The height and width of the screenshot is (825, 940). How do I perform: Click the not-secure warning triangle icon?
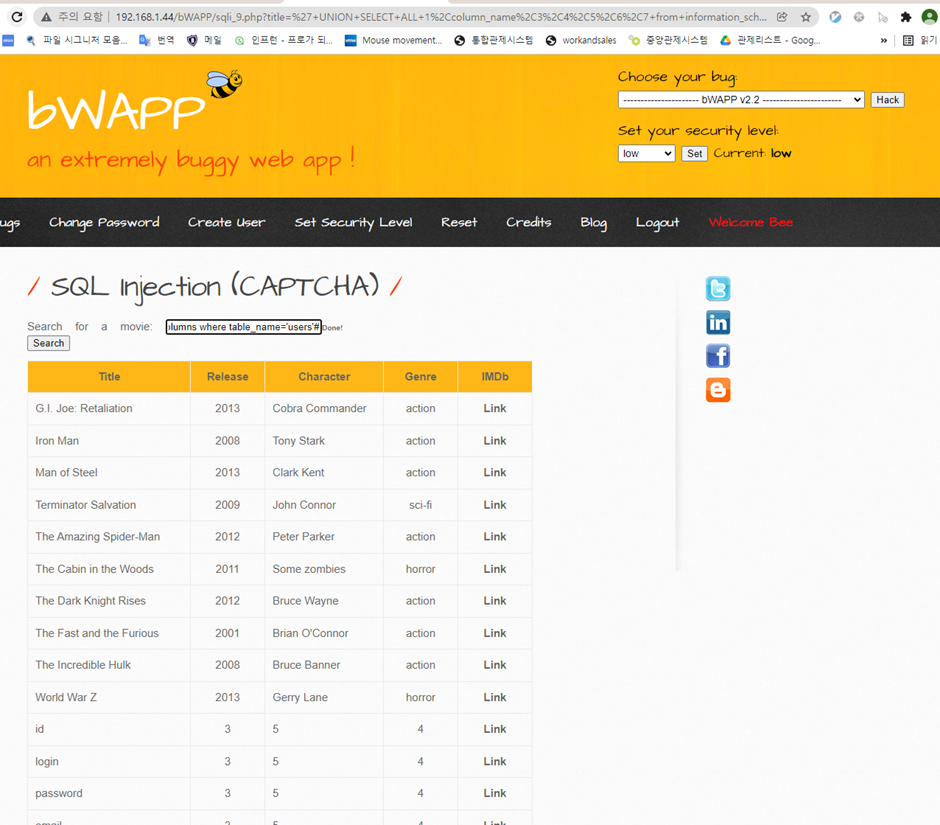pyautogui.click(x=46, y=17)
